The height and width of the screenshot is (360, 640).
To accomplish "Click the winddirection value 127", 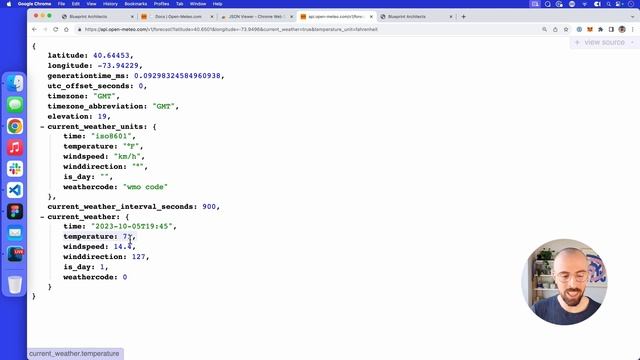I will [139, 257].
